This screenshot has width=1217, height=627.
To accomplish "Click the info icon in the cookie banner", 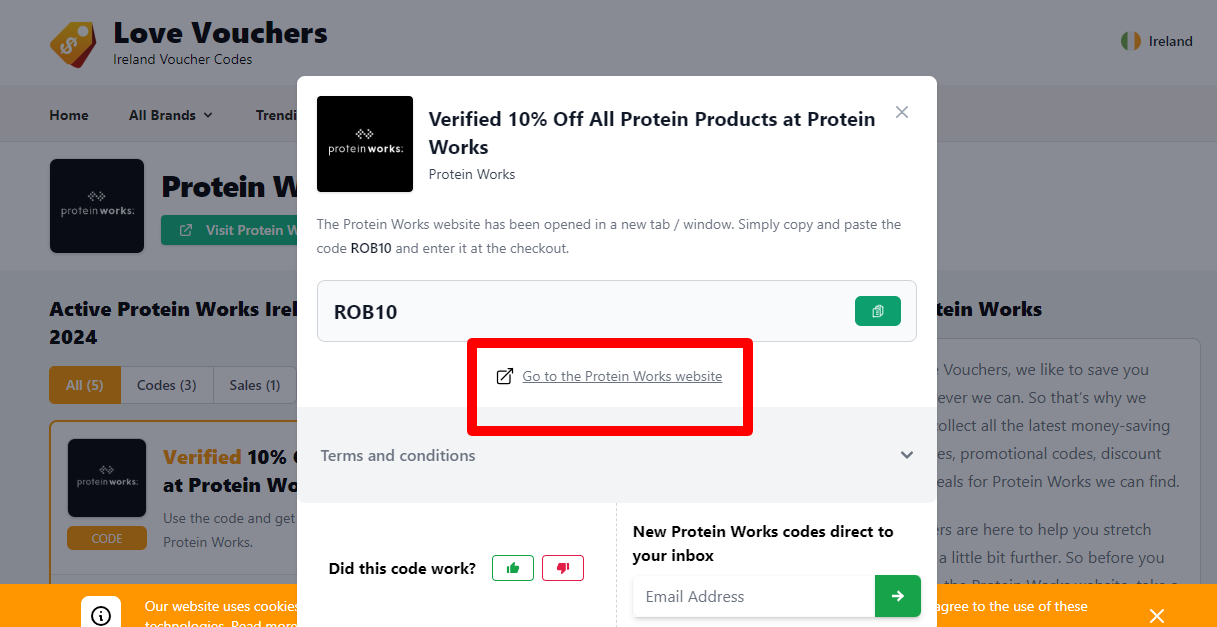I will (100, 613).
